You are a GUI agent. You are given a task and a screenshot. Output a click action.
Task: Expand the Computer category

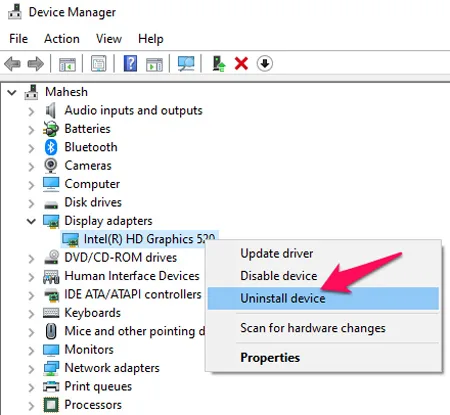[x=31, y=185]
